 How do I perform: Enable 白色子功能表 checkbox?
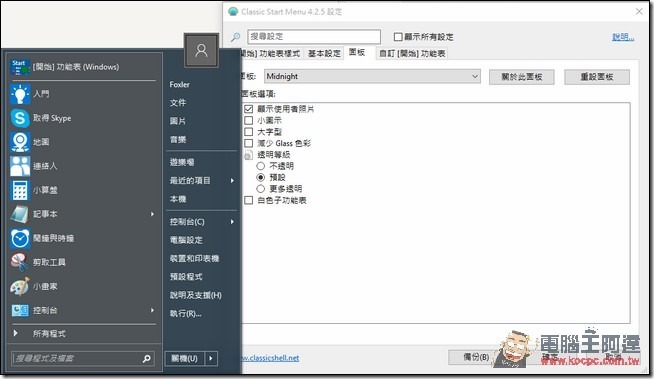click(x=249, y=201)
